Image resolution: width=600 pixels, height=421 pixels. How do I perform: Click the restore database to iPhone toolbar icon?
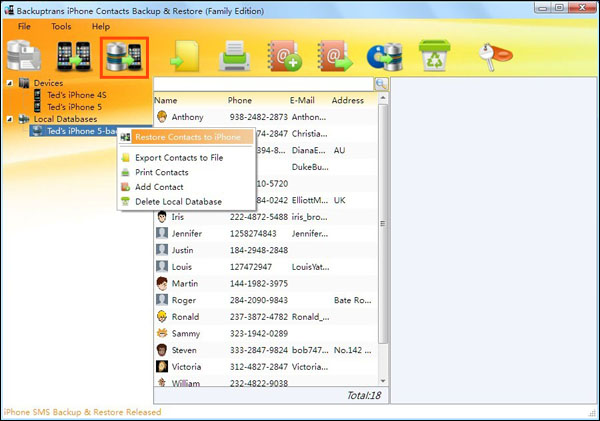tap(124, 57)
